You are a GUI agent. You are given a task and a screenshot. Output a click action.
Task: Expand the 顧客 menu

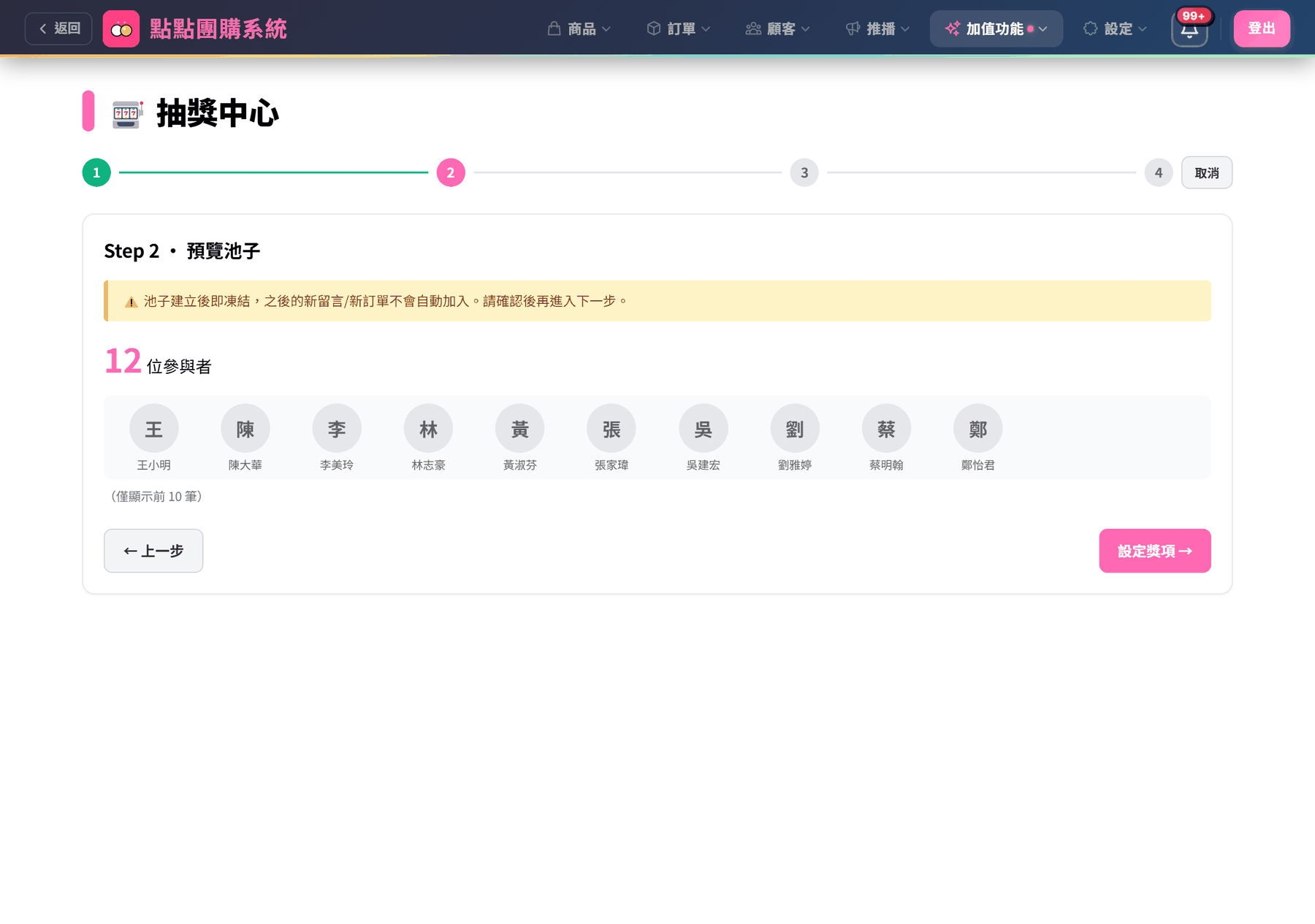[778, 29]
